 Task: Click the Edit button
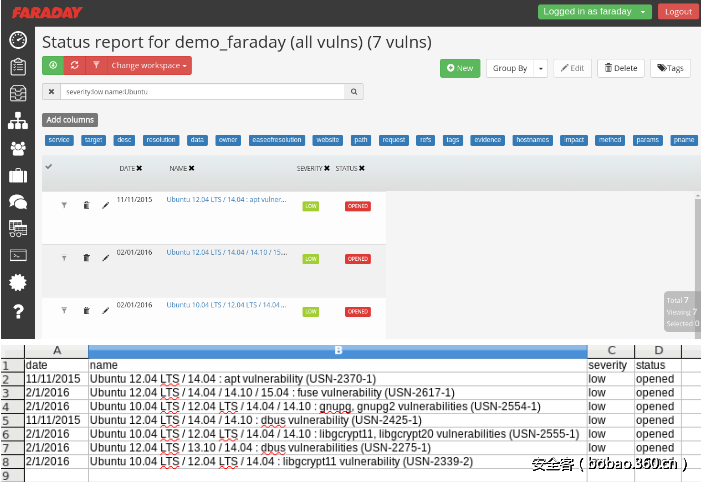coord(573,68)
